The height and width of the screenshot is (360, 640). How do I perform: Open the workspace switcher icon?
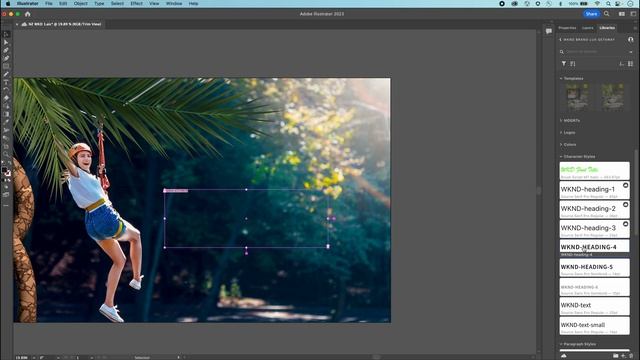point(634,14)
